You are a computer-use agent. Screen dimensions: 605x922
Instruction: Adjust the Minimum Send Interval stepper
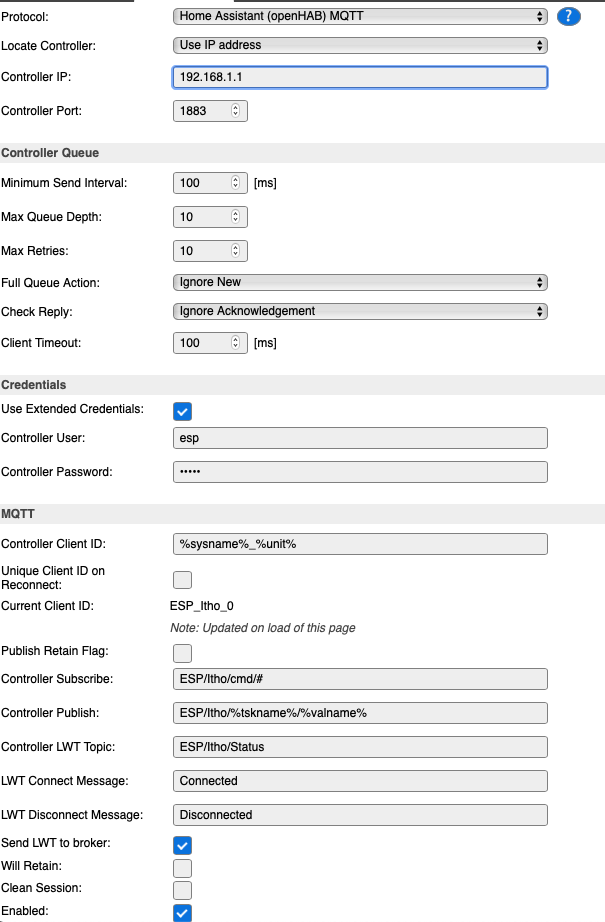tap(235, 183)
